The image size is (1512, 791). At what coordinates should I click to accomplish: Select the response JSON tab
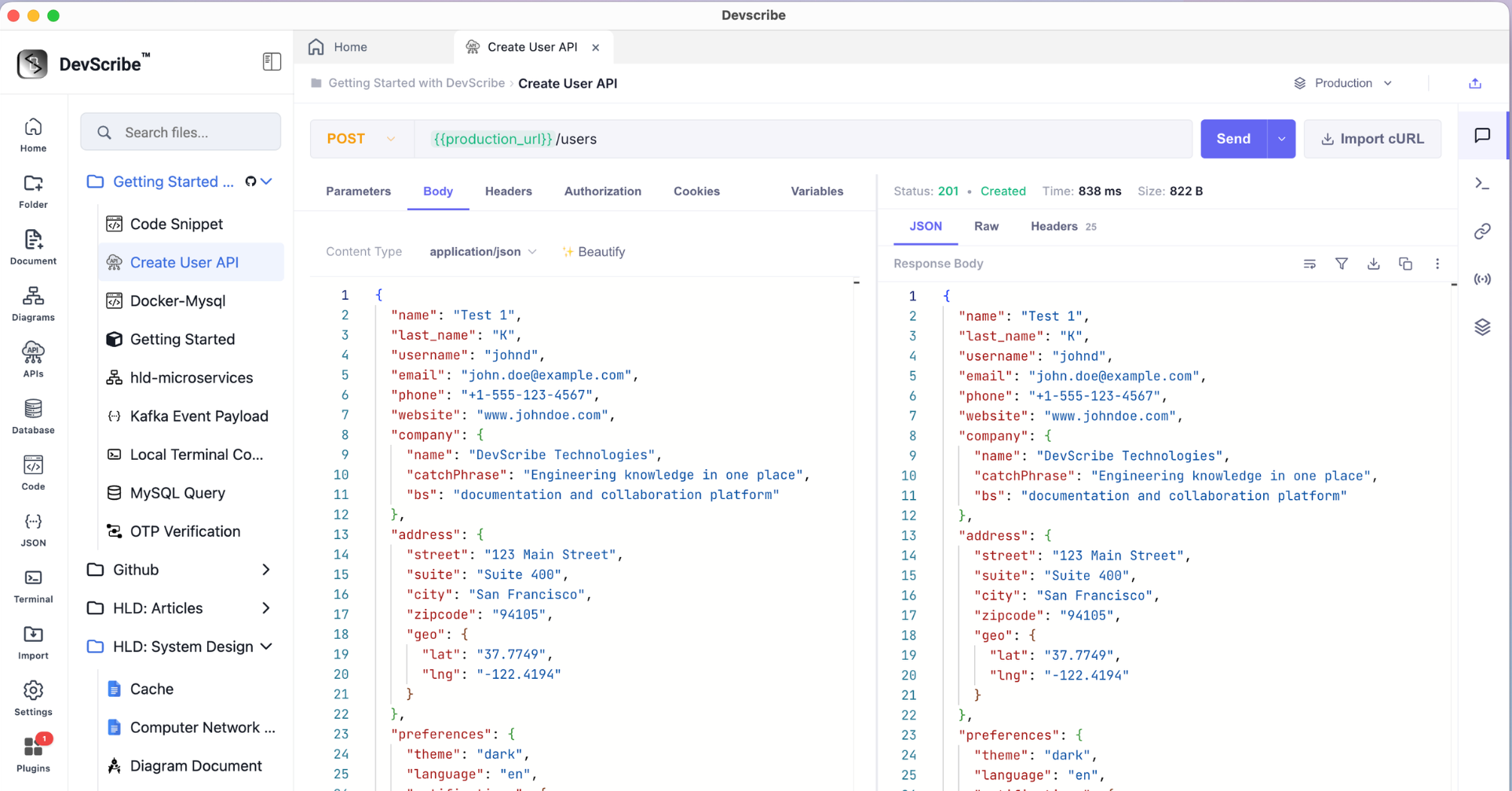926,226
